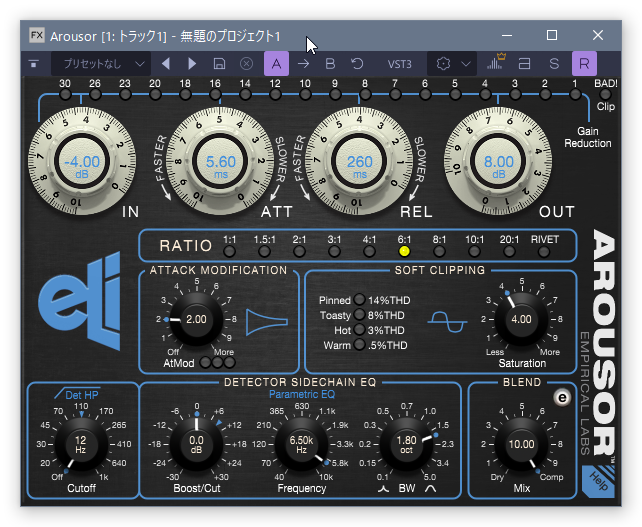This screenshot has height=527, width=642.
Task: Click the blue eli logo
Action: [80, 301]
